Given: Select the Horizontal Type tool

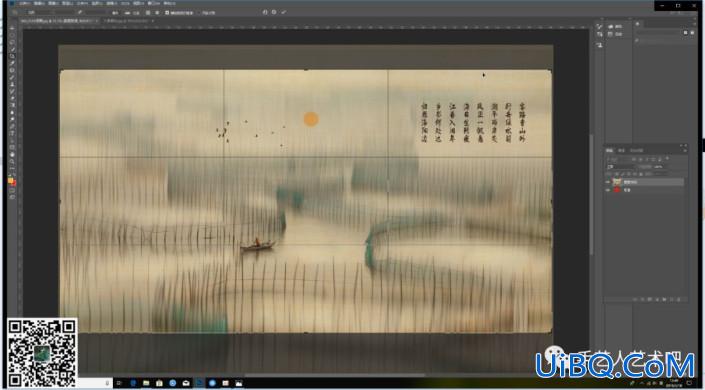Looking at the screenshot, I should 12,133.
